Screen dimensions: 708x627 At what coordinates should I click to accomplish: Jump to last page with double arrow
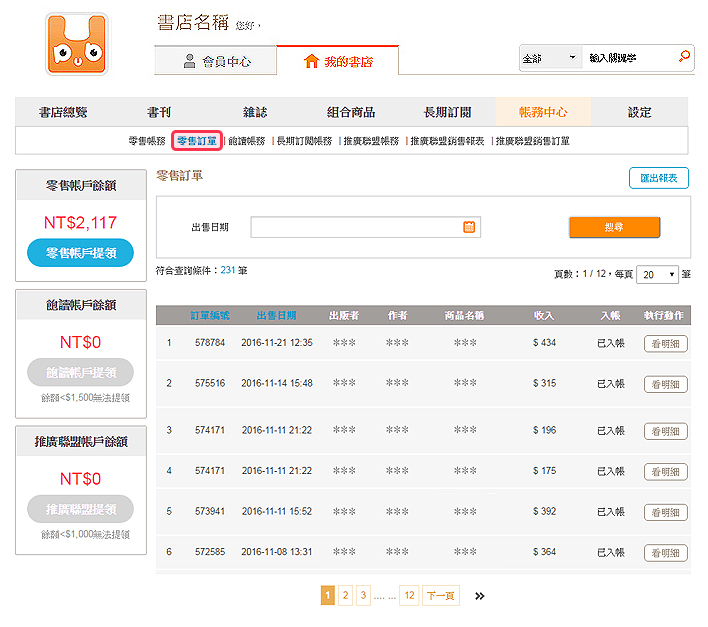480,596
